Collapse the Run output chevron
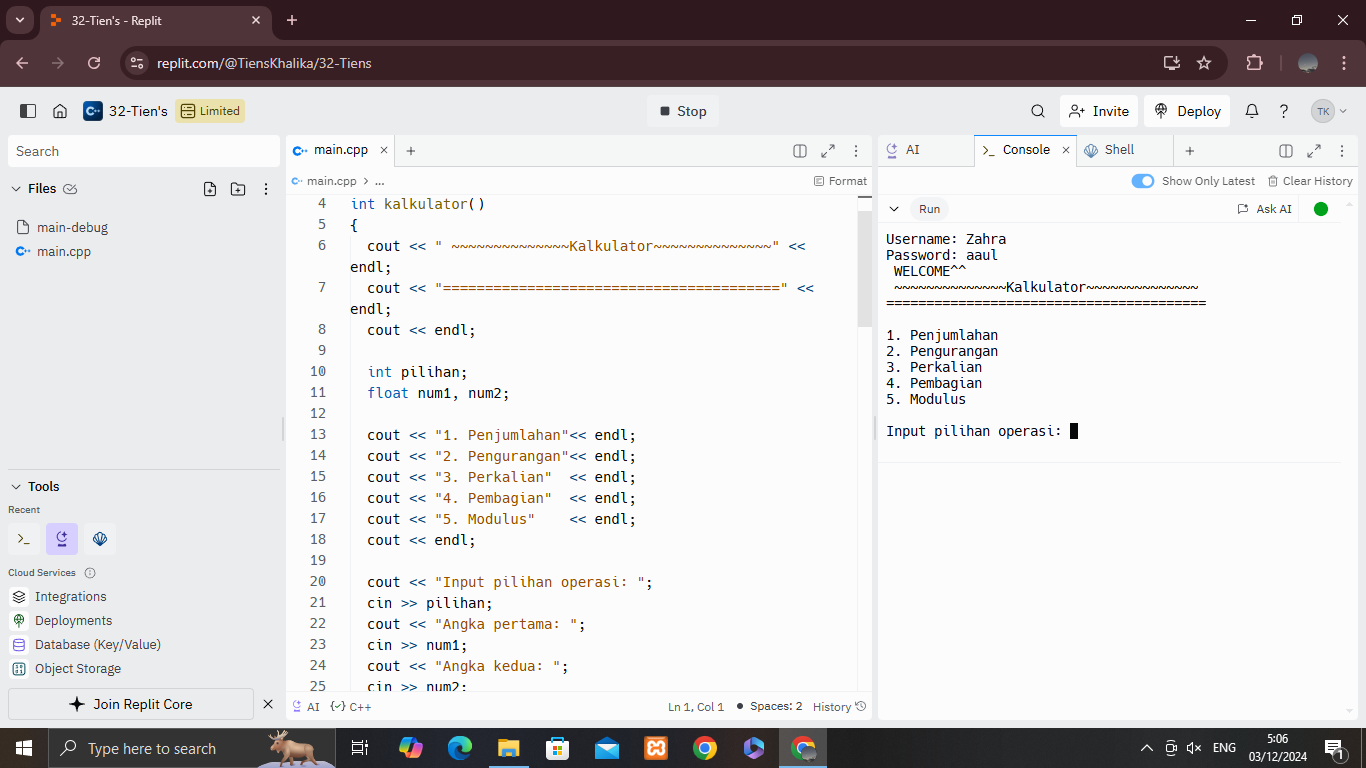The image size is (1366, 768). (894, 209)
